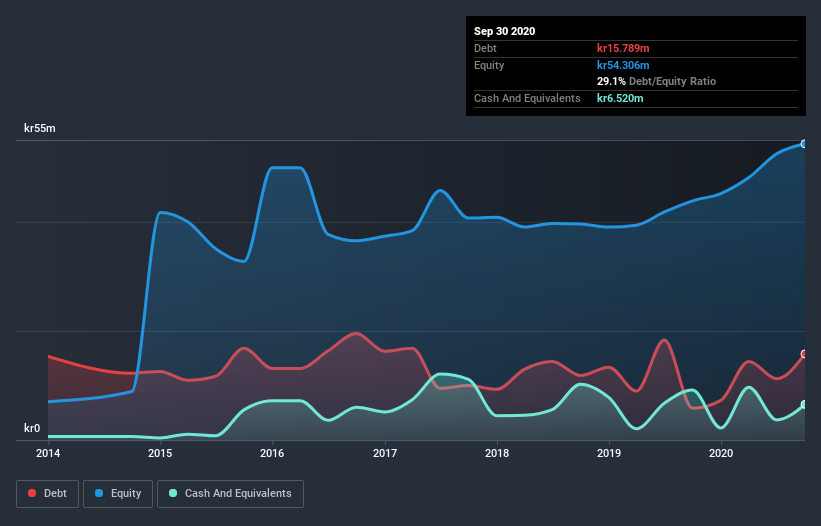Toggle the Cash And Equivalents legend button
This screenshot has width=821, height=526.
[x=230, y=494]
